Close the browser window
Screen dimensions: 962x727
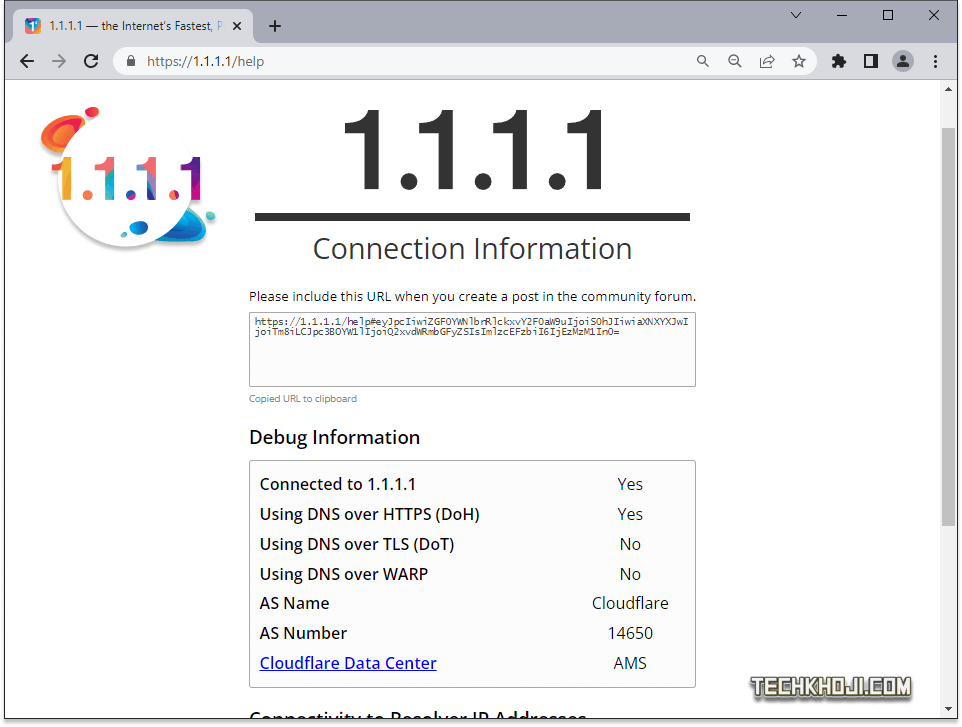pos(934,15)
